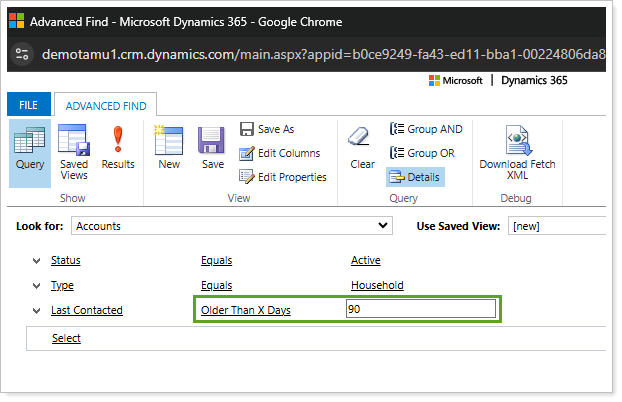Open the Look for Accounts dropdown
The width and height of the screenshot is (622, 402).
coord(230,226)
